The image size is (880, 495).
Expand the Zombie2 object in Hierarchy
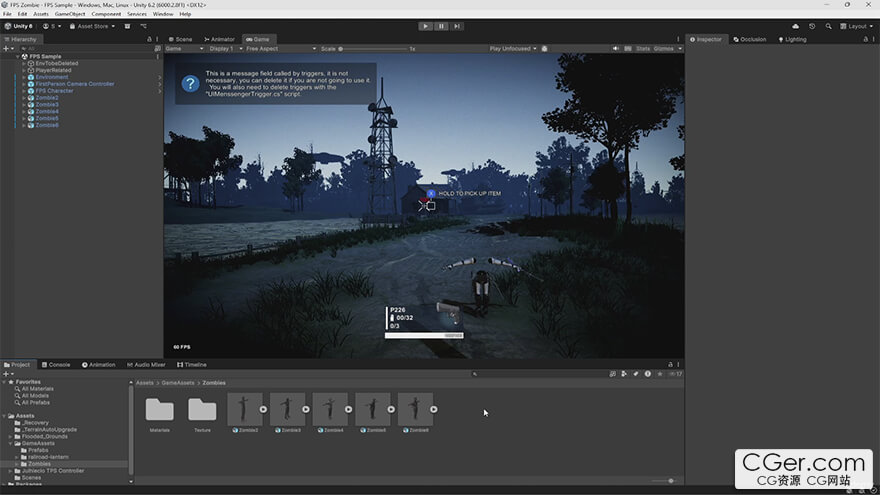coord(24,98)
